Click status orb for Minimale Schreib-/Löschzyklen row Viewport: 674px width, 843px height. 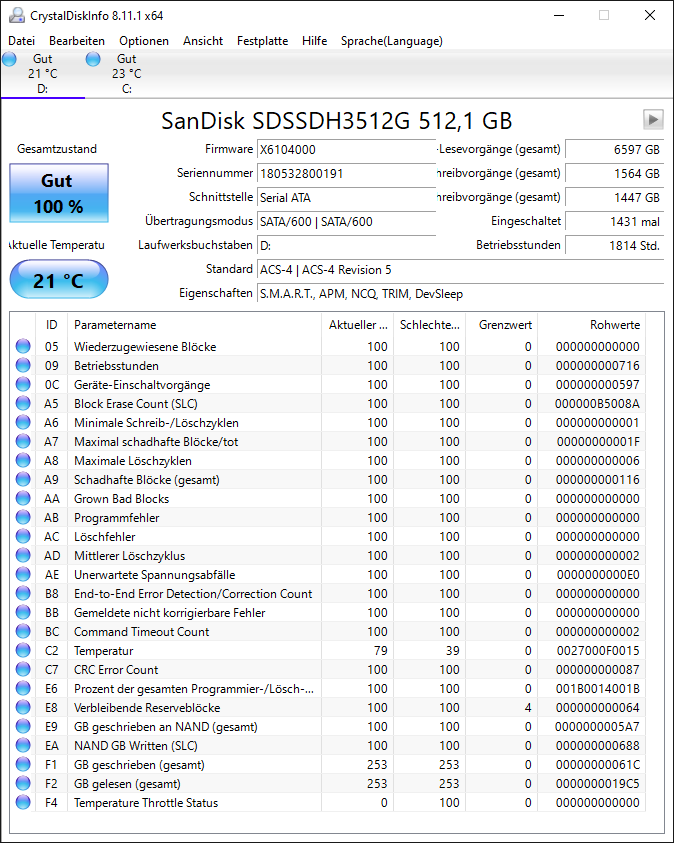point(23,423)
